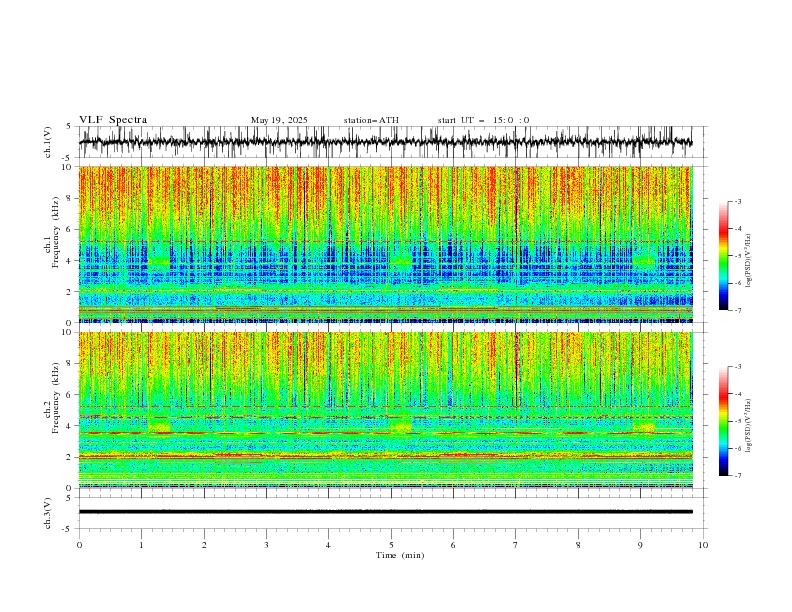
Task: Click the upper ch.1 PSD color bar
Action: point(723,256)
